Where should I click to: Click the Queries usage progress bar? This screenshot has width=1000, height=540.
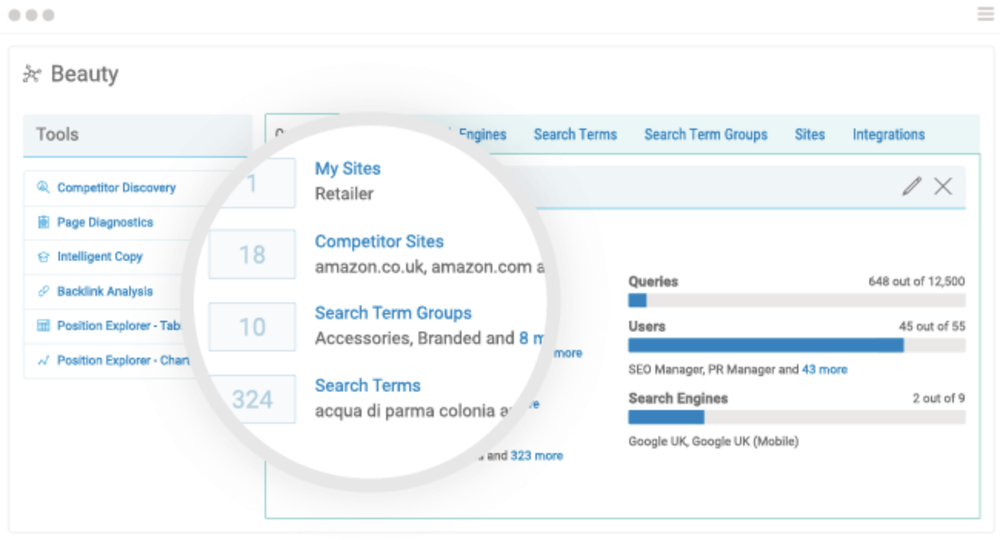tap(796, 300)
